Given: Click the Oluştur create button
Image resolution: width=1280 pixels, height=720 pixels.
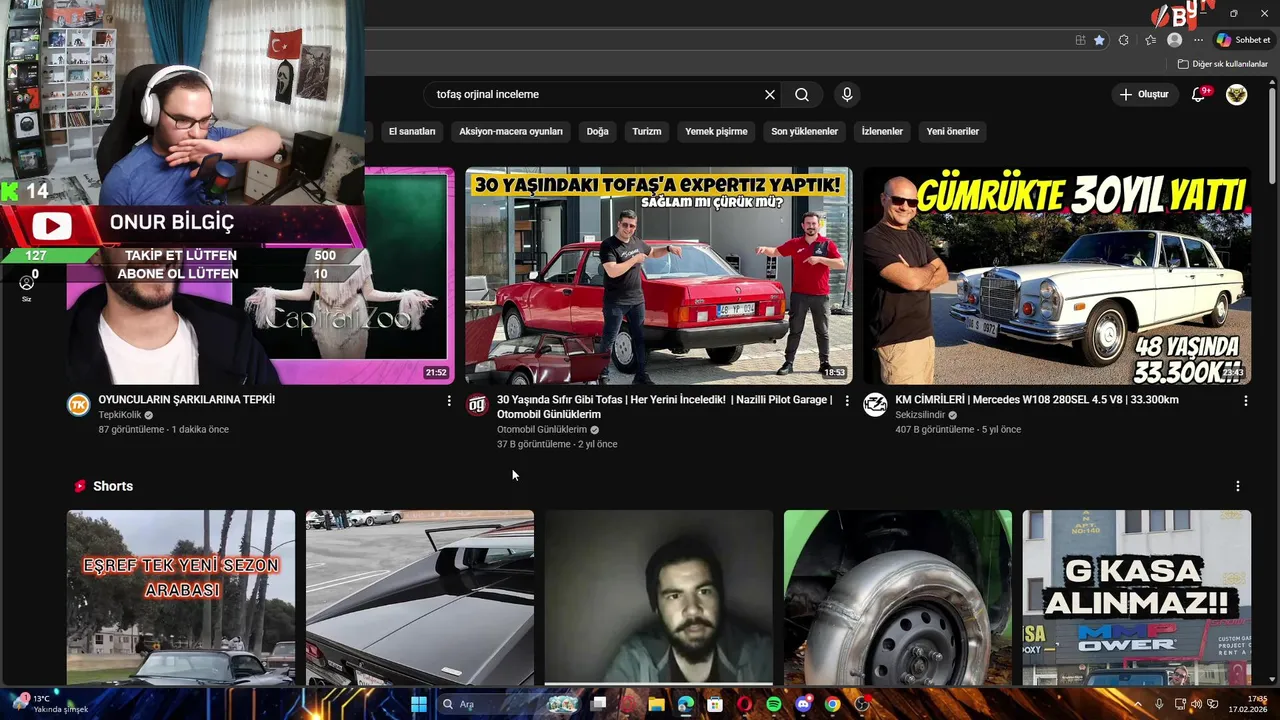Looking at the screenshot, I should 1144,95.
